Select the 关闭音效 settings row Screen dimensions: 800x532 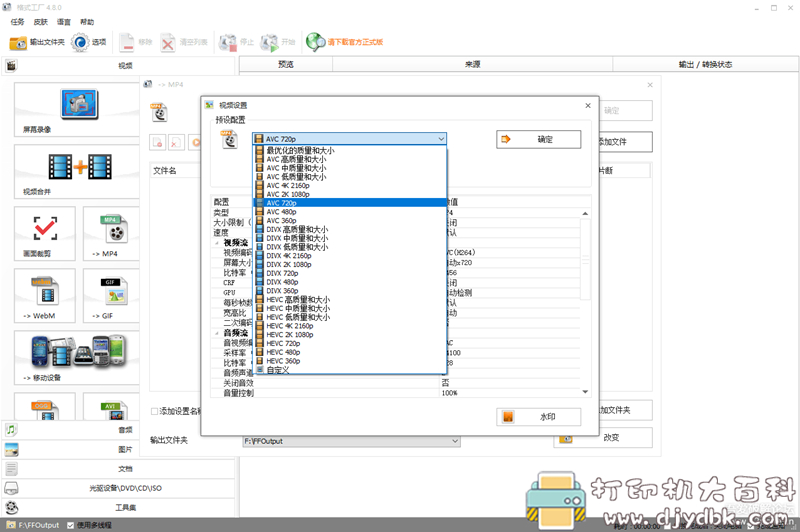[395, 383]
